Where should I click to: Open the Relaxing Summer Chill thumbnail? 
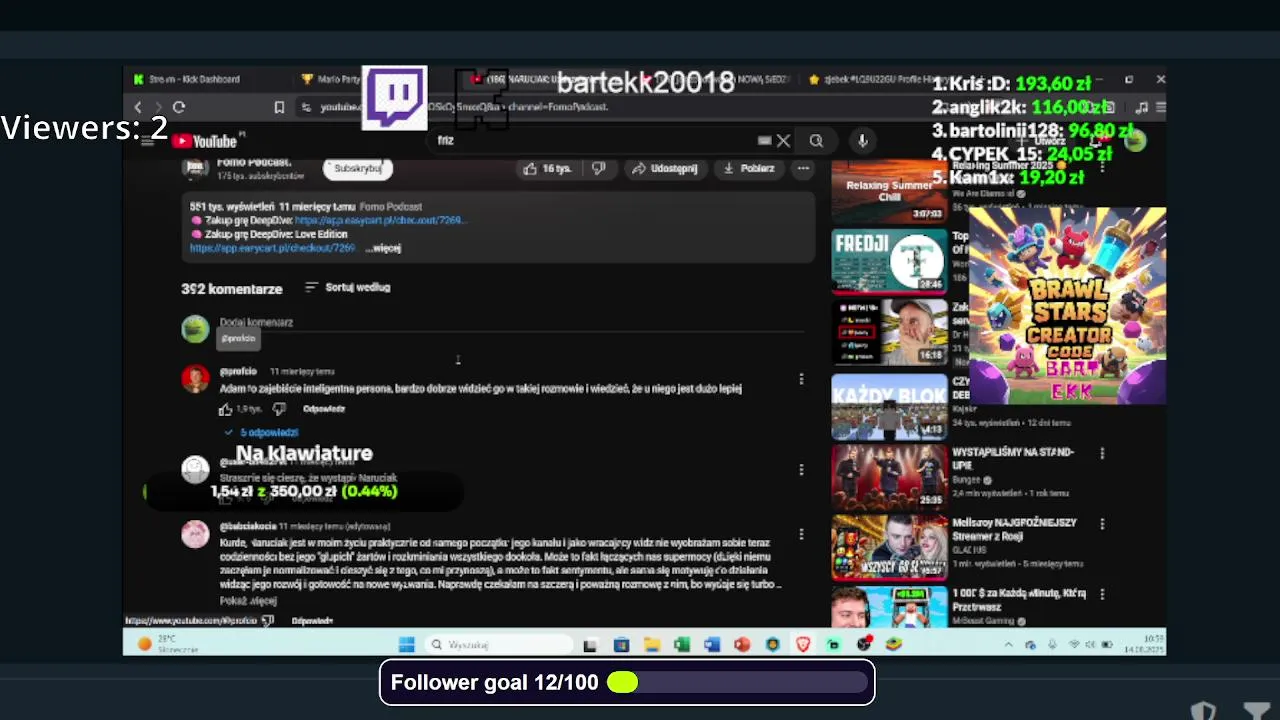(x=889, y=191)
